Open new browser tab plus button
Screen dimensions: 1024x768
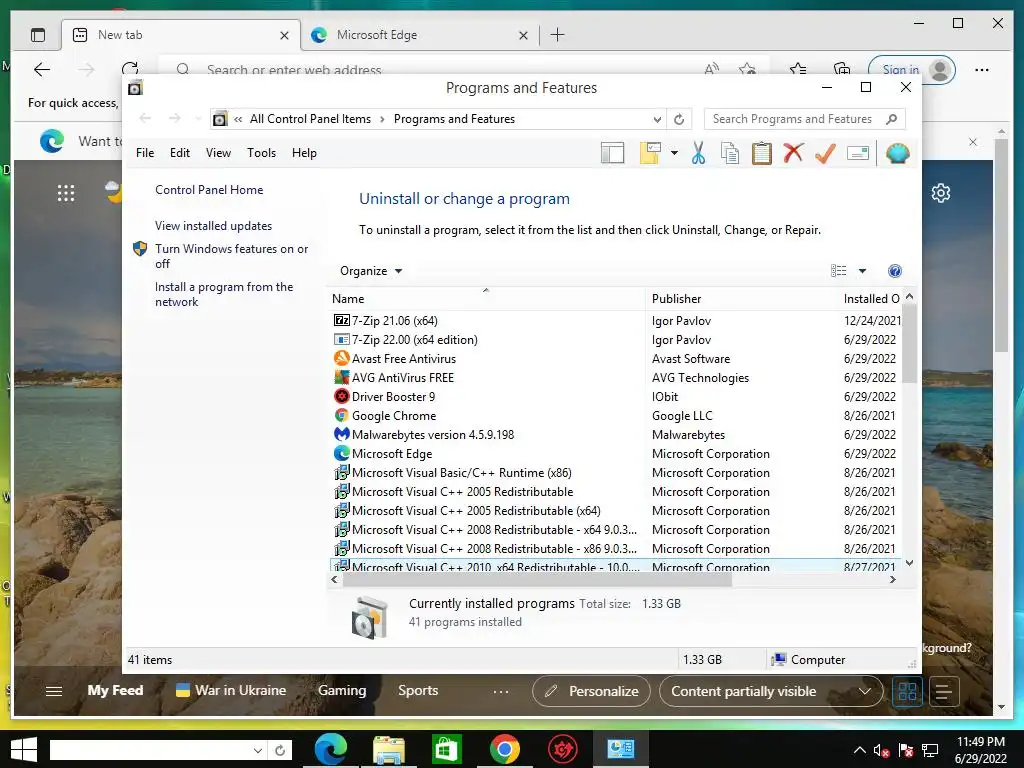point(557,35)
